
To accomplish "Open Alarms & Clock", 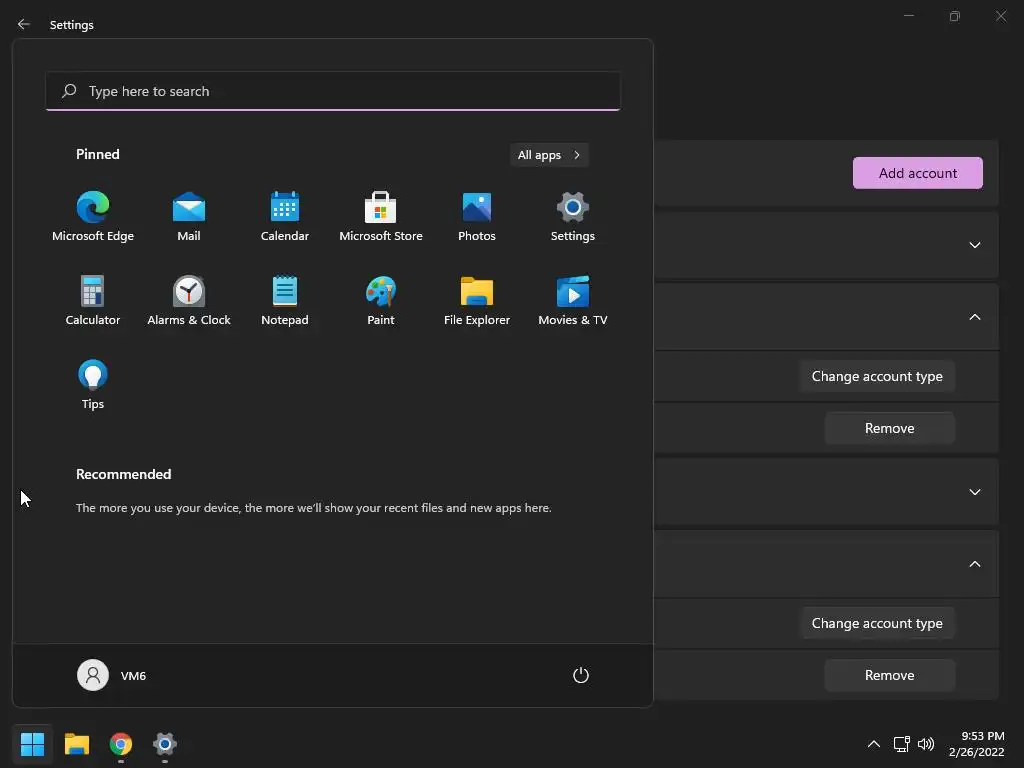I will tap(189, 300).
